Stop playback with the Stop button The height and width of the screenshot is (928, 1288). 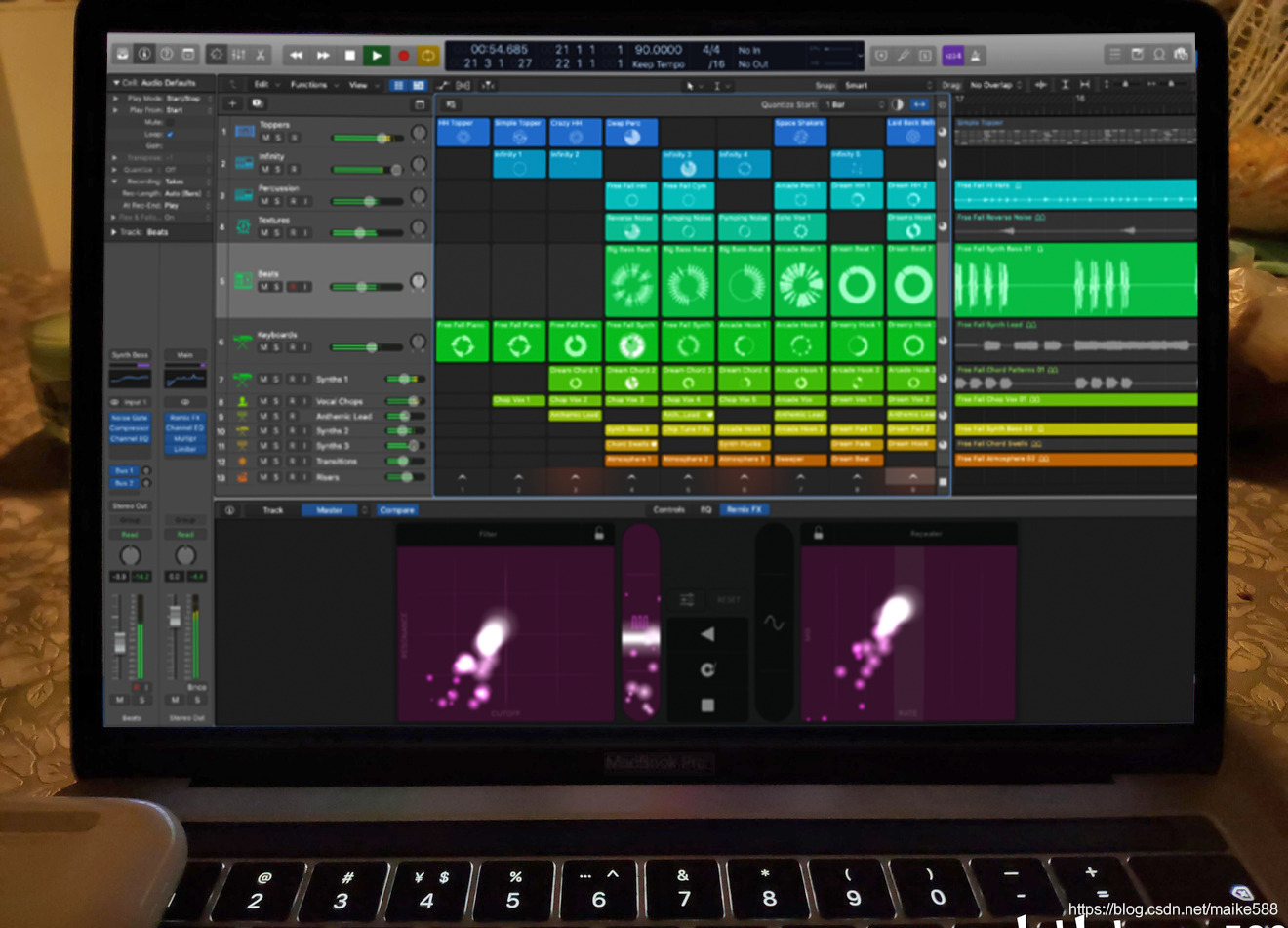tap(349, 56)
